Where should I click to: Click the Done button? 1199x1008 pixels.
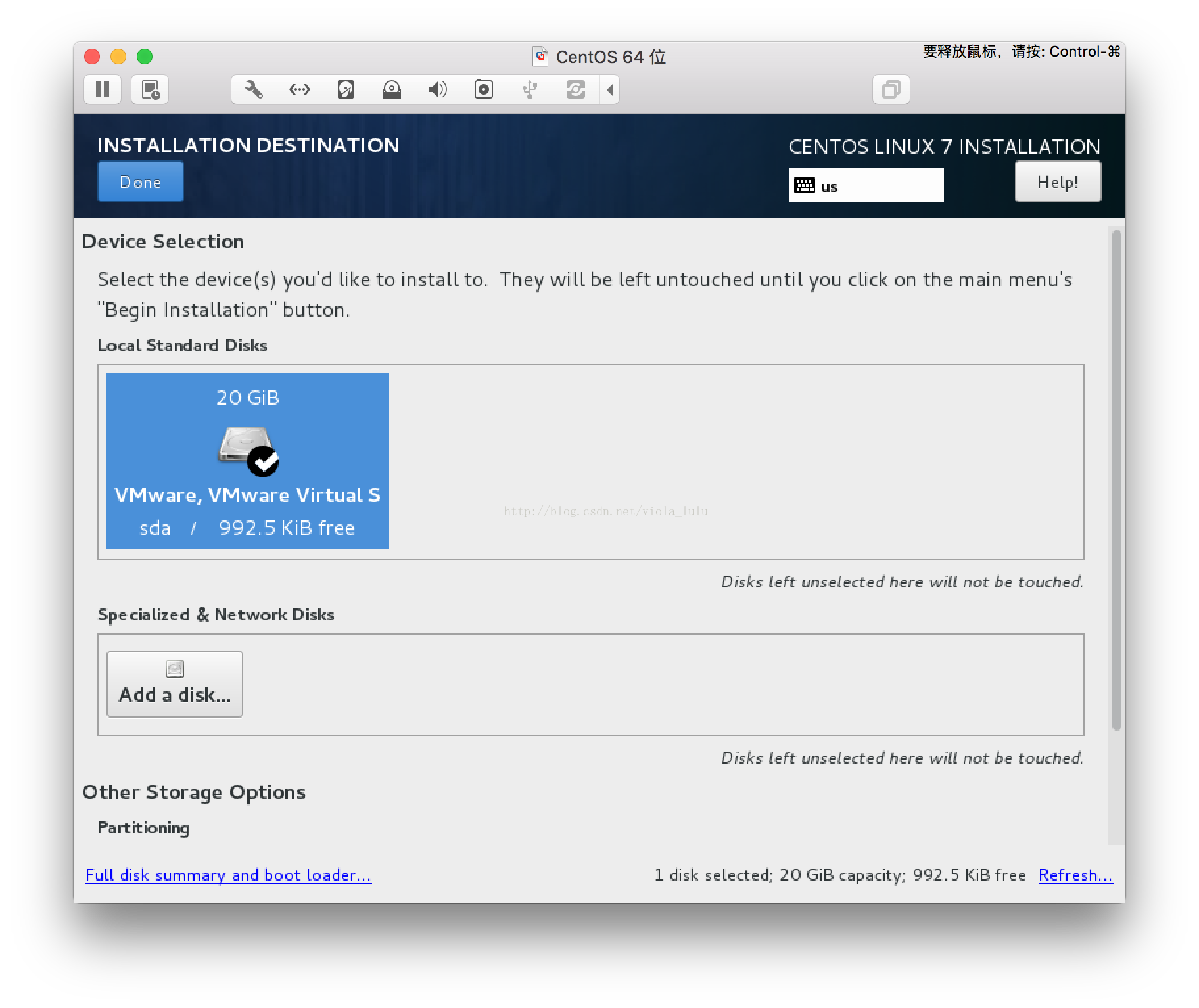click(141, 182)
